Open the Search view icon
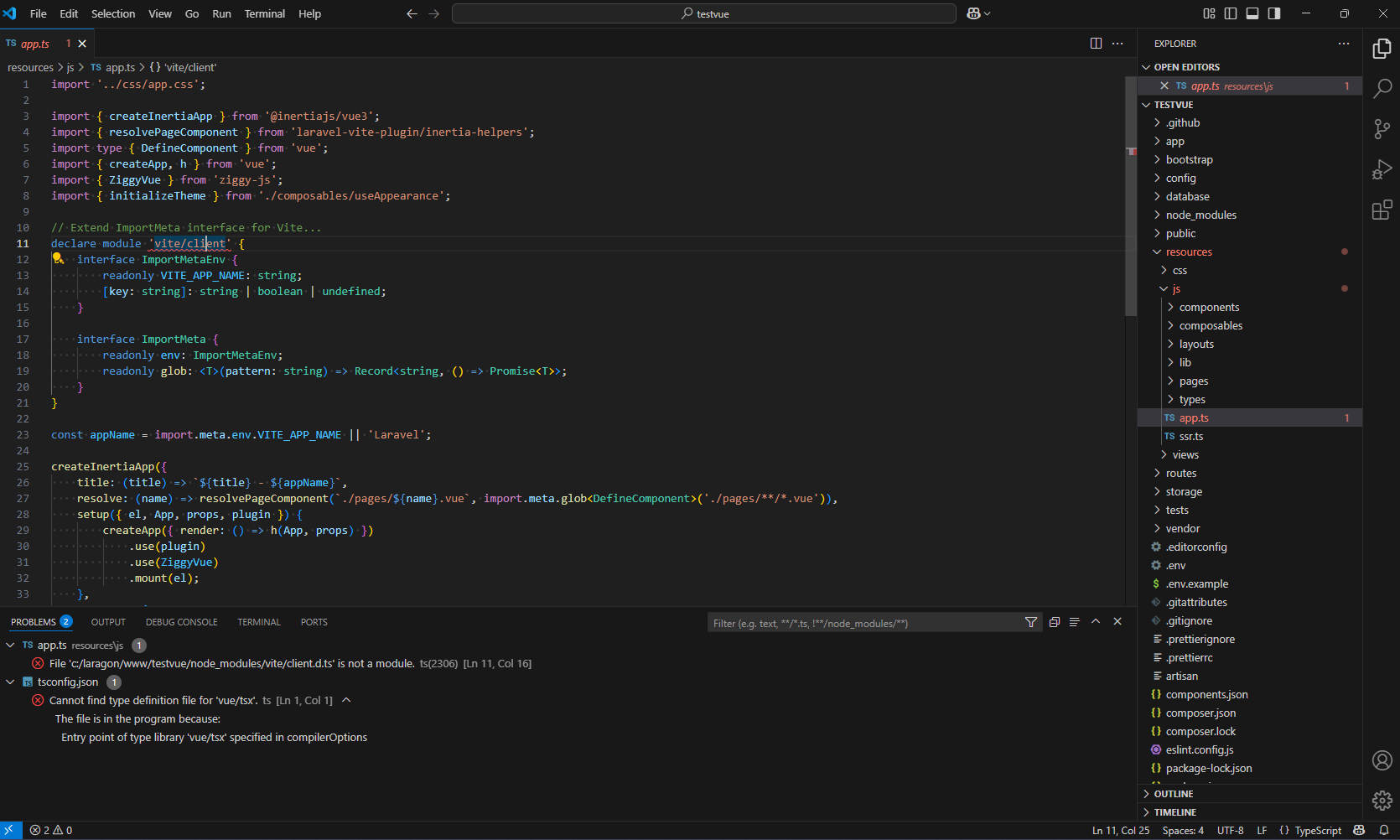Screen dimensions: 1400x840 point(1382,88)
